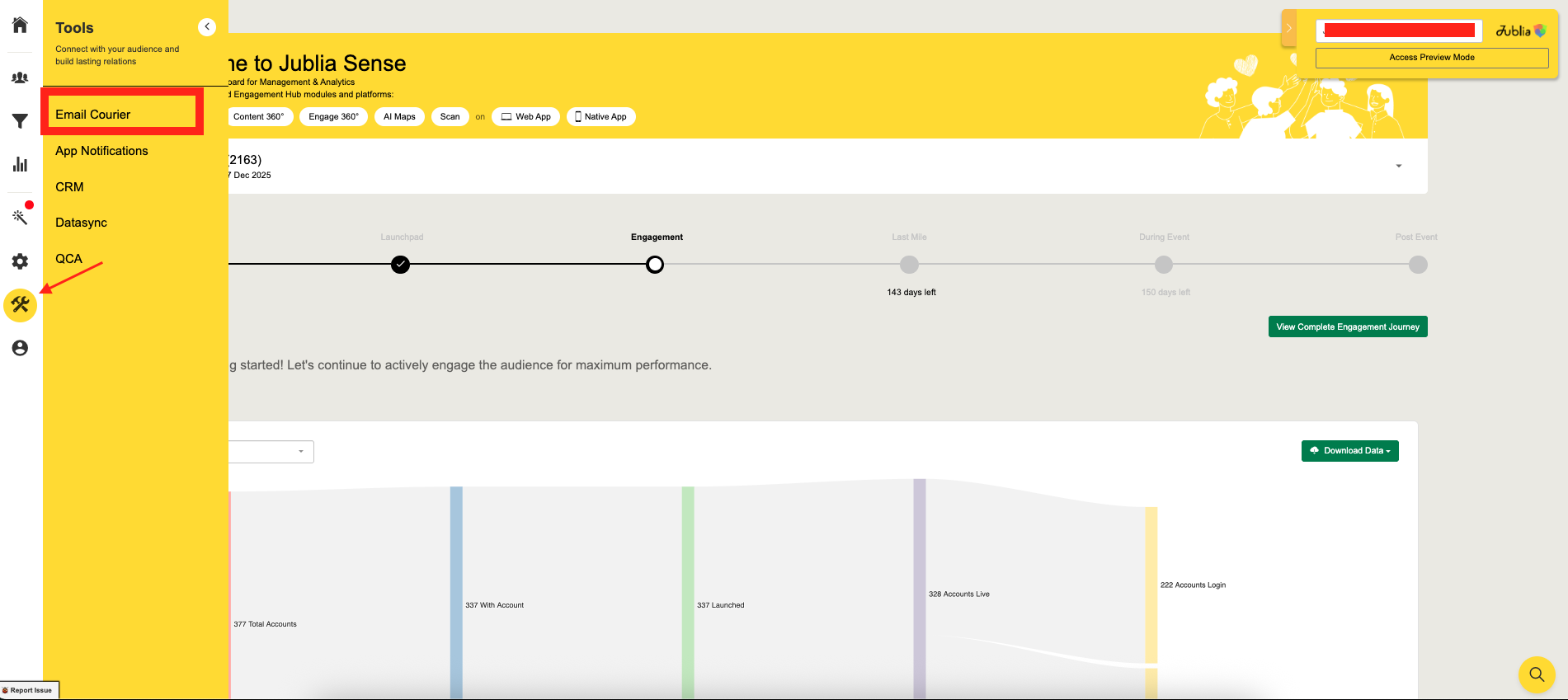Open App Notifications tool
This screenshot has height=700, width=1568.
pyautogui.click(x=101, y=151)
